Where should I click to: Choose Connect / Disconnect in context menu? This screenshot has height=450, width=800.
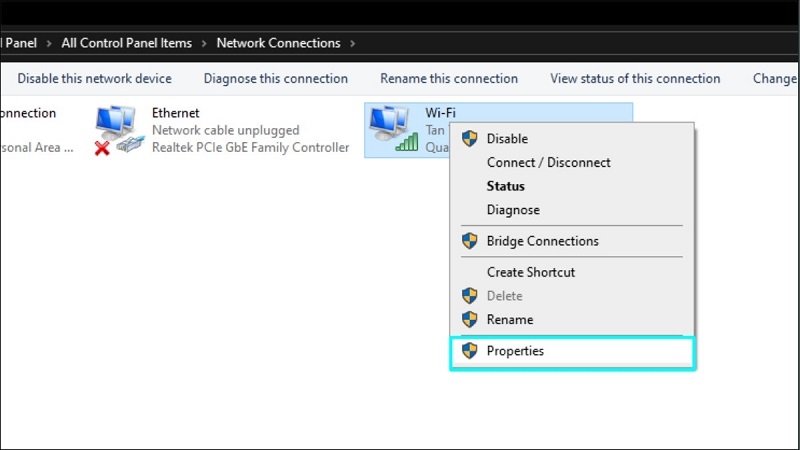pos(548,162)
